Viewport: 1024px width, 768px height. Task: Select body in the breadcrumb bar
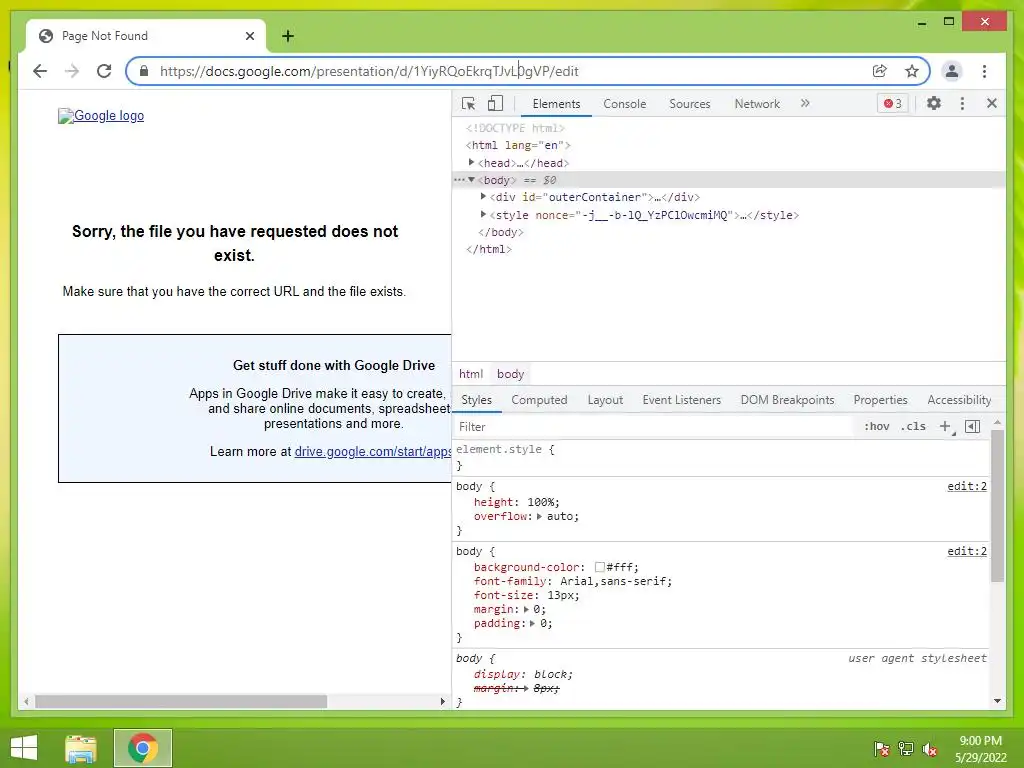click(x=510, y=374)
